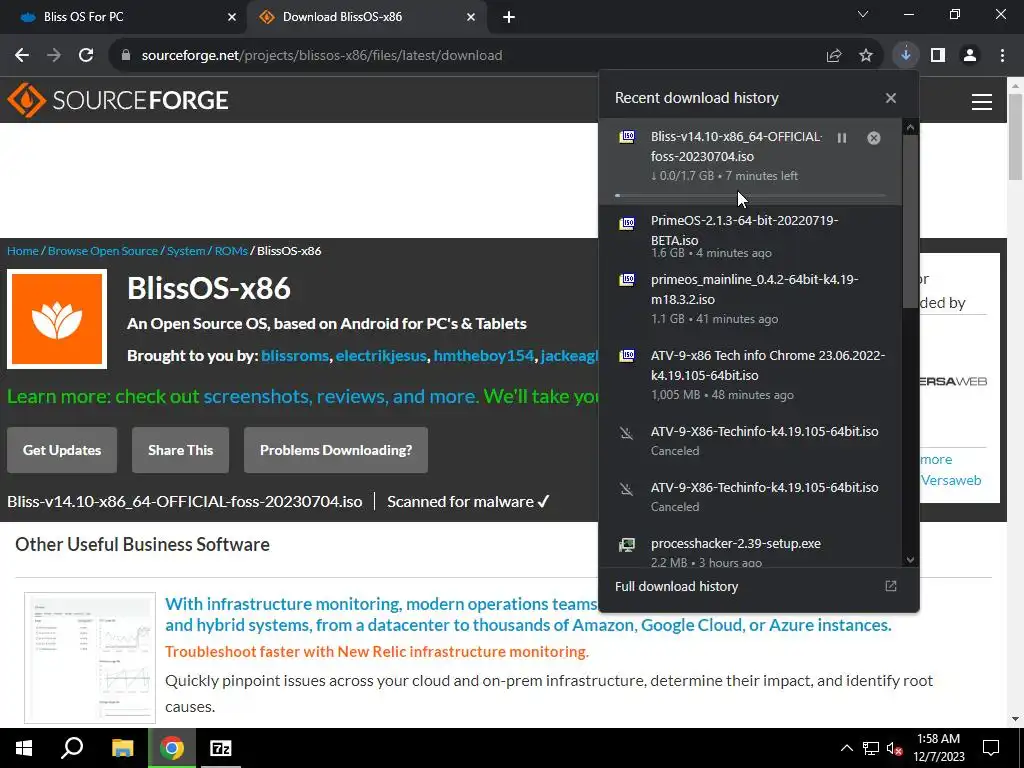The height and width of the screenshot is (768, 1024).
Task: Open blissroms author profile link
Action: click(295, 356)
